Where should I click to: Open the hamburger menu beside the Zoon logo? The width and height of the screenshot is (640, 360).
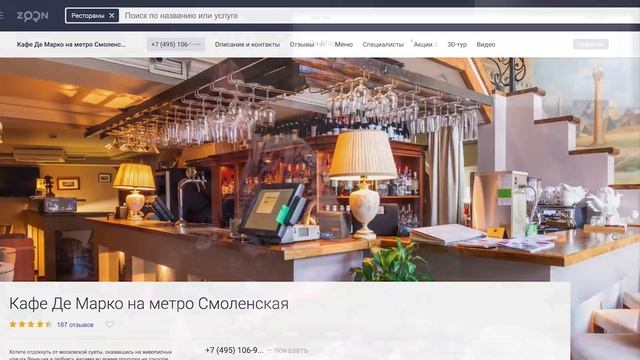(x=1, y=16)
